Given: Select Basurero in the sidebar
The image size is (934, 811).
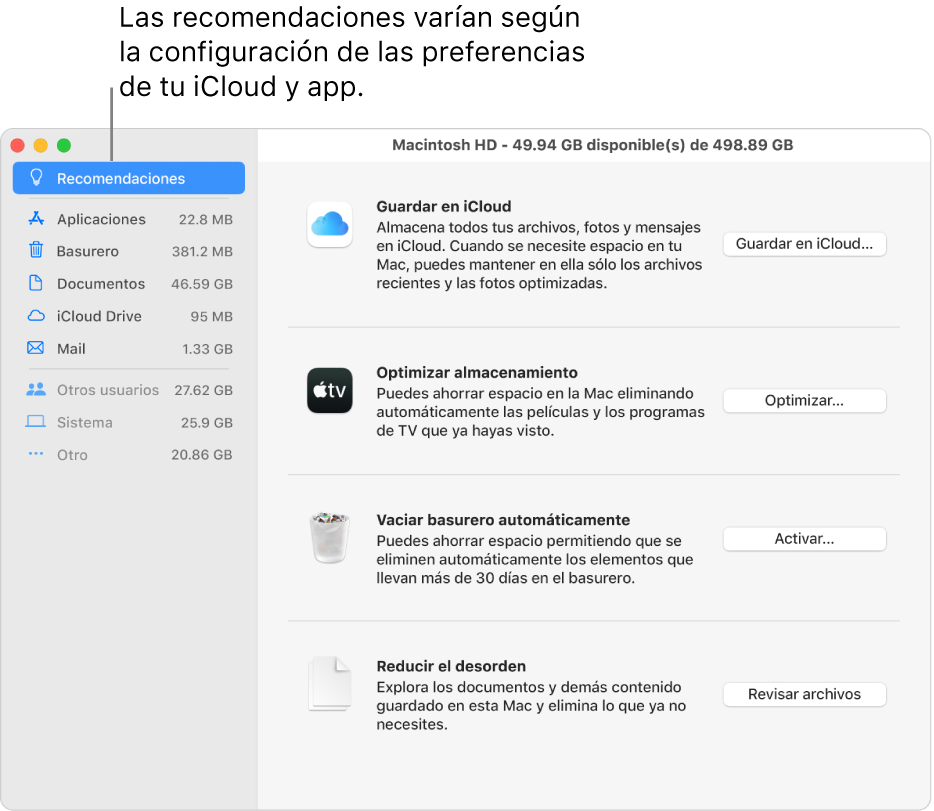Looking at the screenshot, I should pyautogui.click(x=129, y=251).
